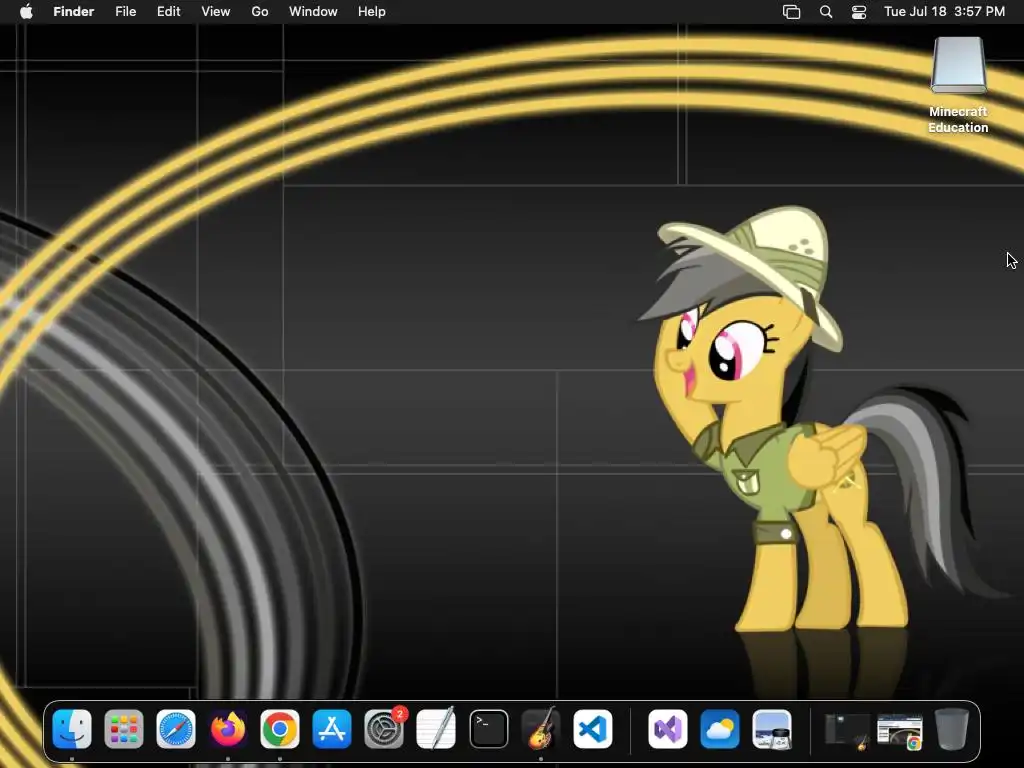Open Spotlight search in menu bar
The image size is (1024, 768).
point(826,12)
